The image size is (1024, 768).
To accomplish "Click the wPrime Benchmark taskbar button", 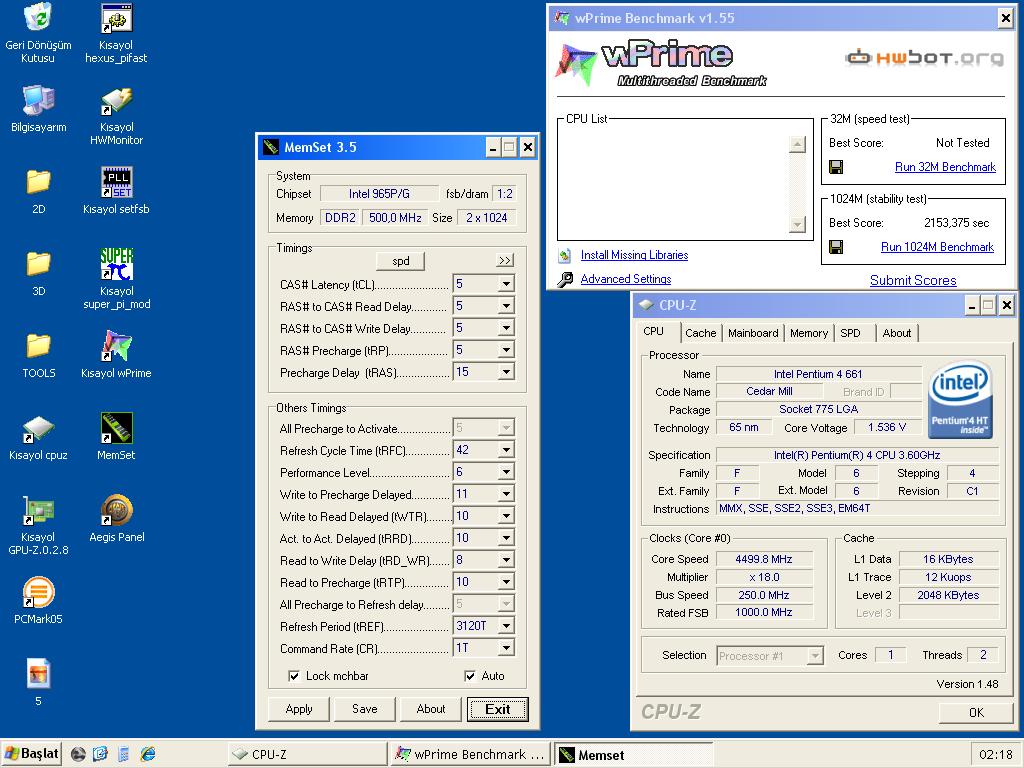I will [x=470, y=754].
